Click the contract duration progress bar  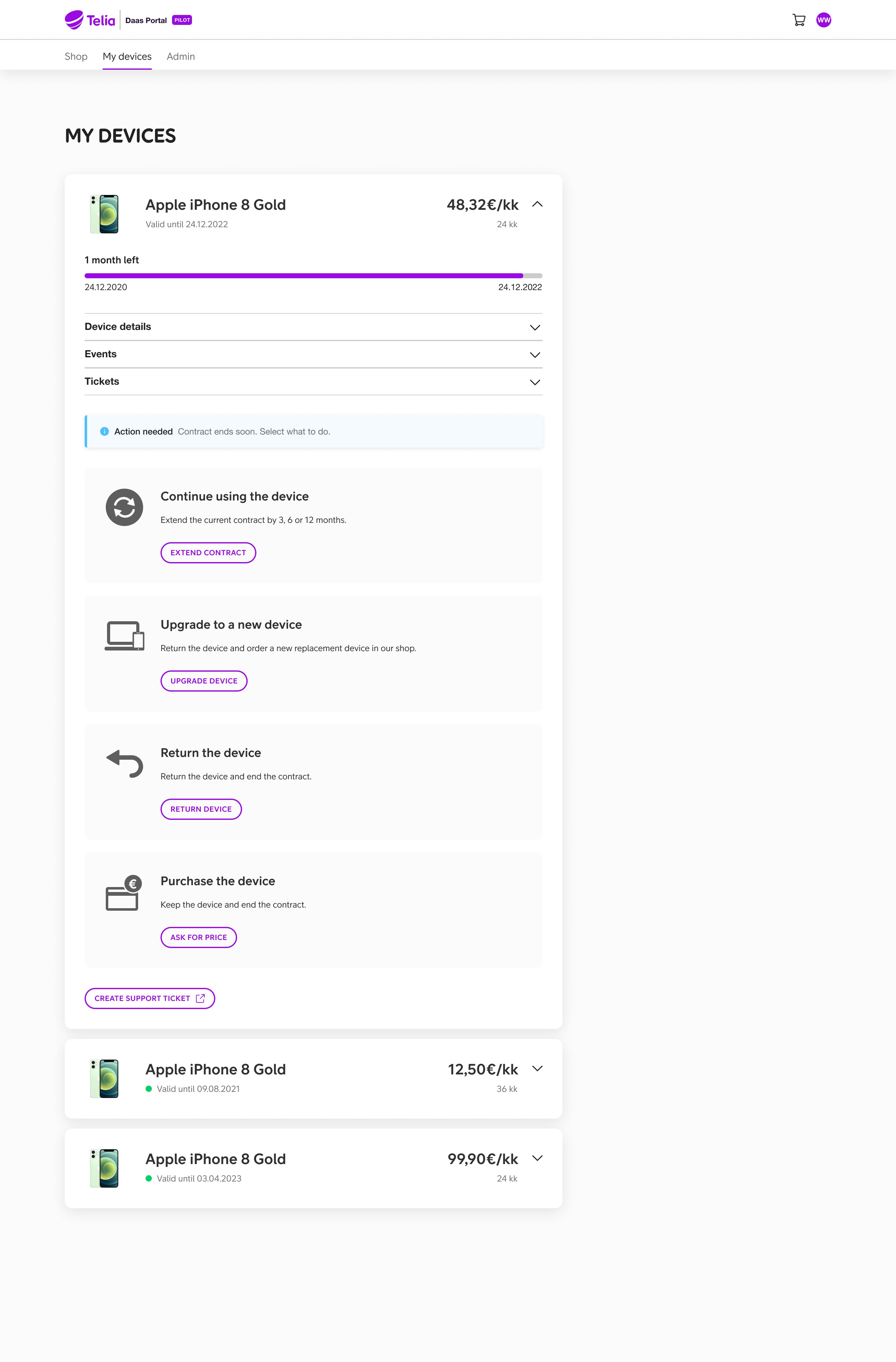click(313, 276)
